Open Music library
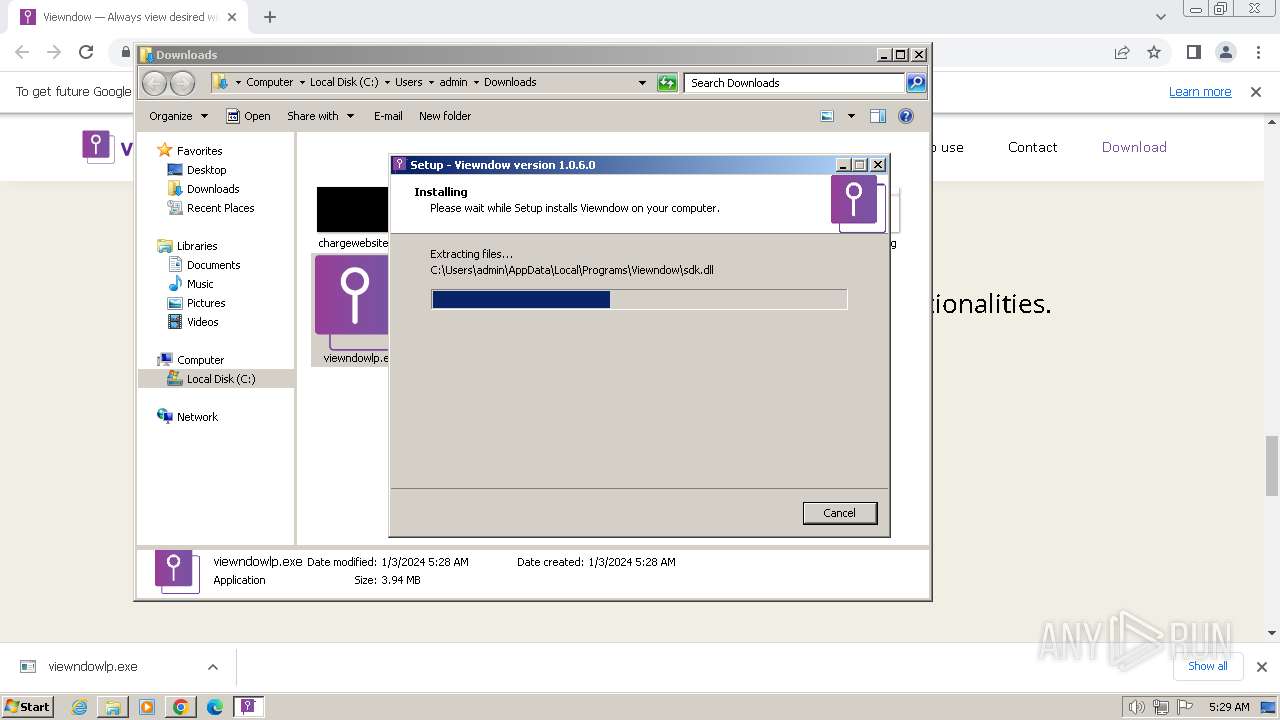The image size is (1280, 720). pos(200,284)
